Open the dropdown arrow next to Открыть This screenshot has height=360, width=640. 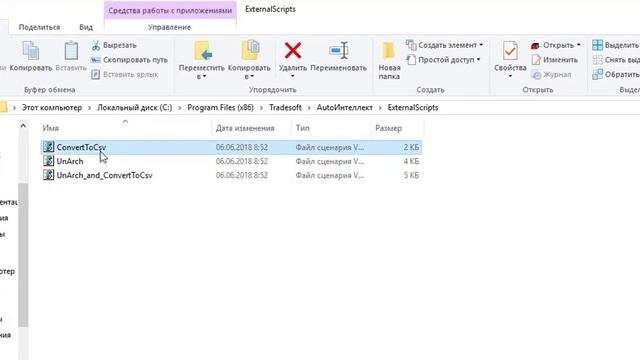pyautogui.click(x=579, y=45)
